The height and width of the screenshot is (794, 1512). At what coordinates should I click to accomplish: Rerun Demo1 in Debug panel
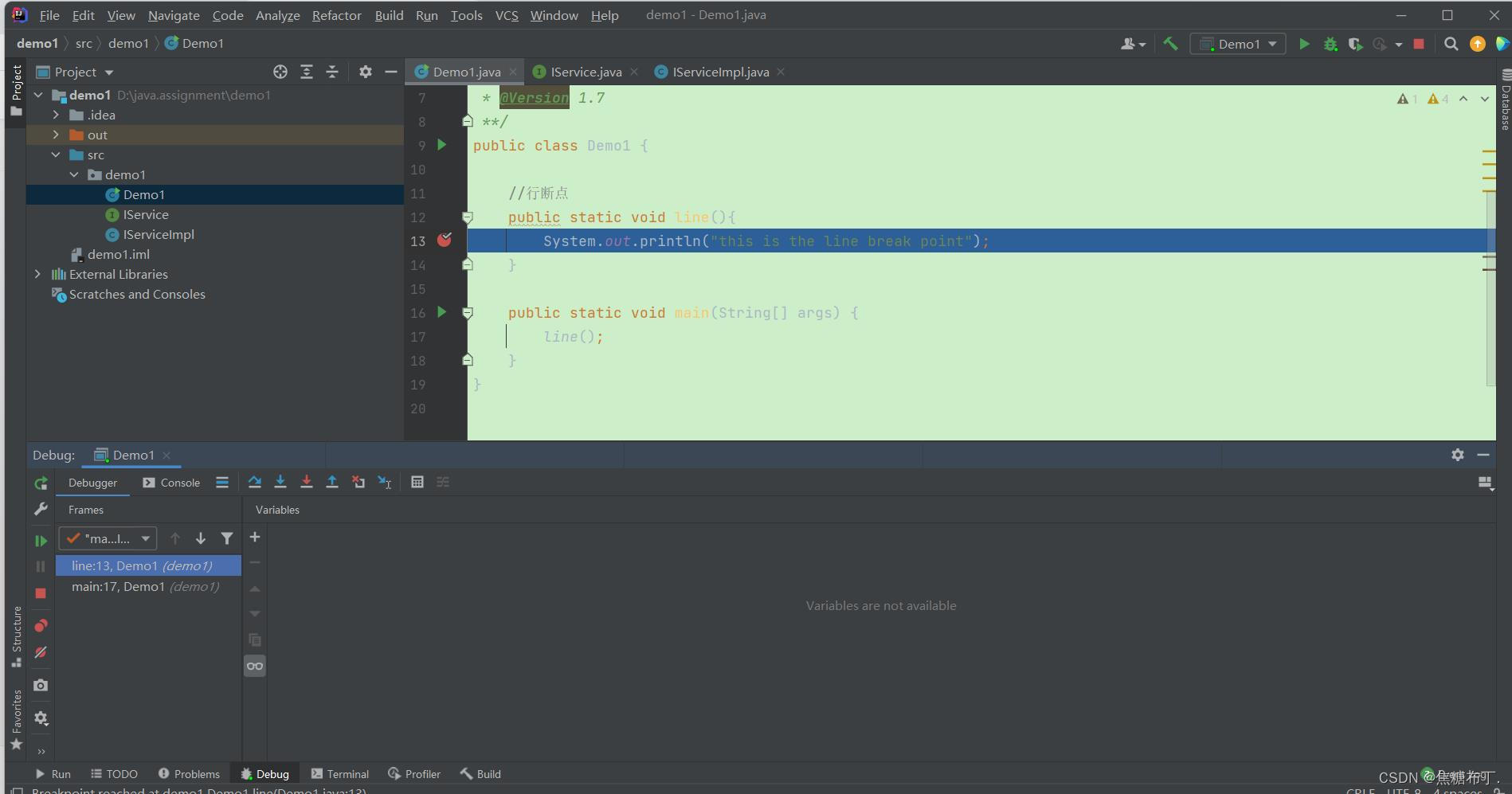pyautogui.click(x=41, y=483)
